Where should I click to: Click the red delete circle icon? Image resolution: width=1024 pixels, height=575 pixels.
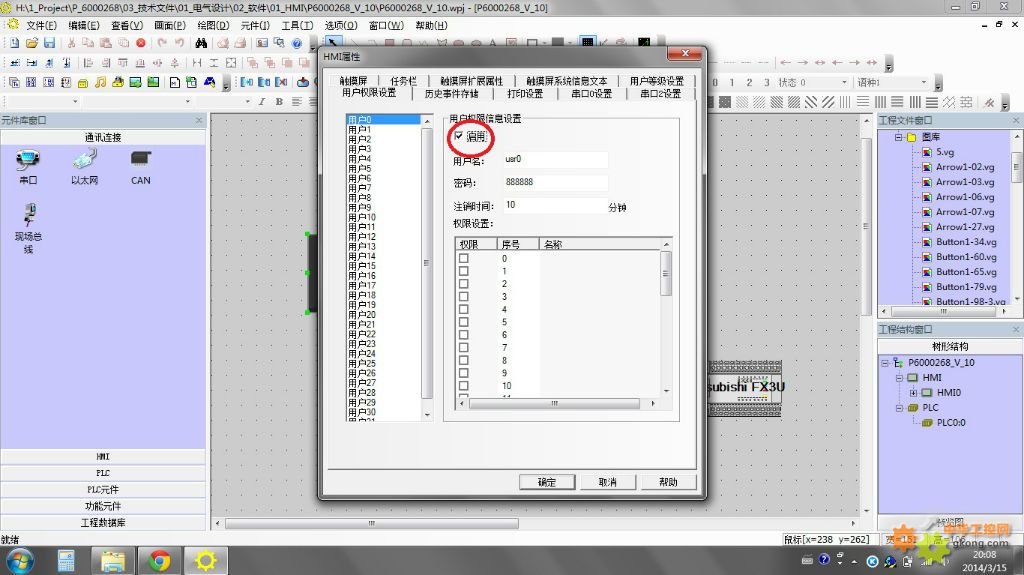point(141,43)
